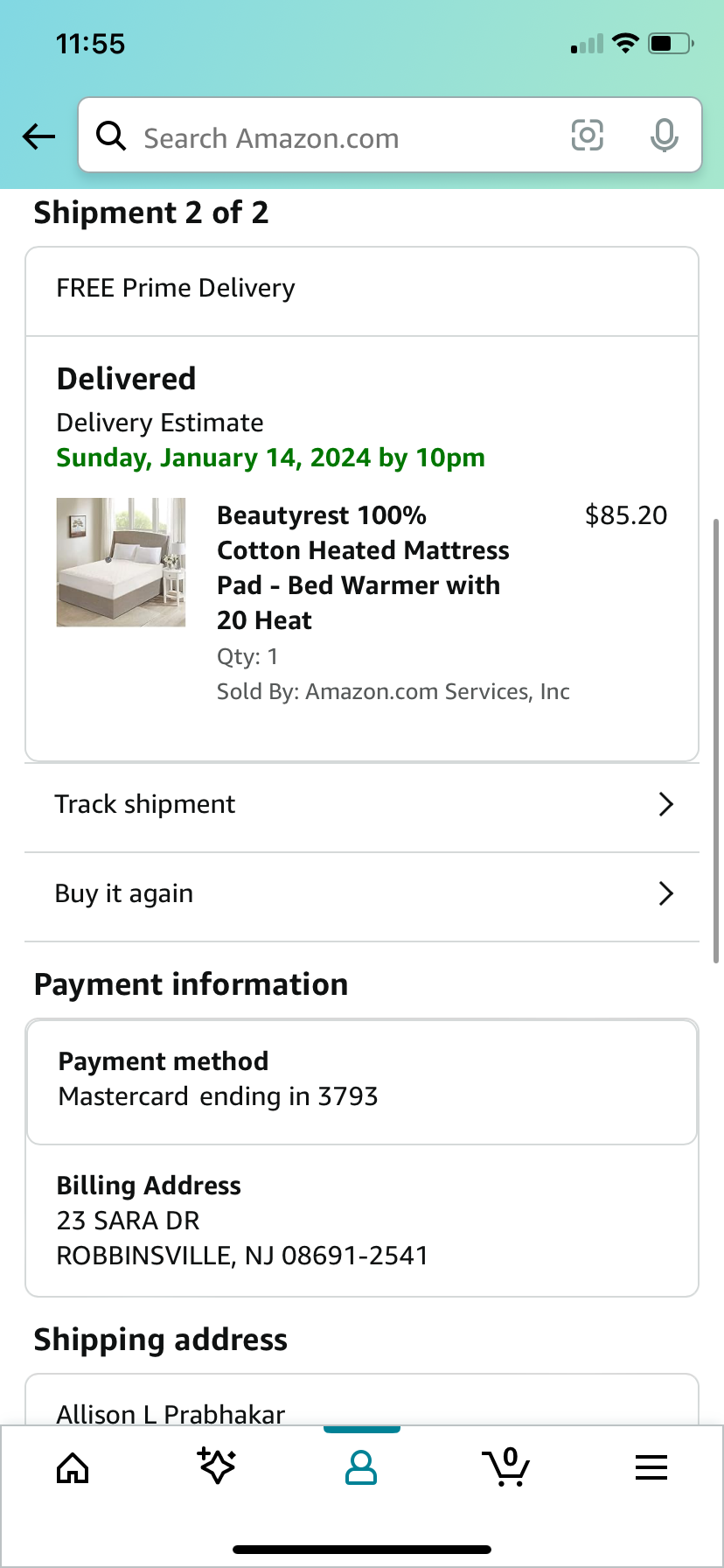724x1568 pixels.
Task: Expand the Track shipment chevron
Action: 666,804
